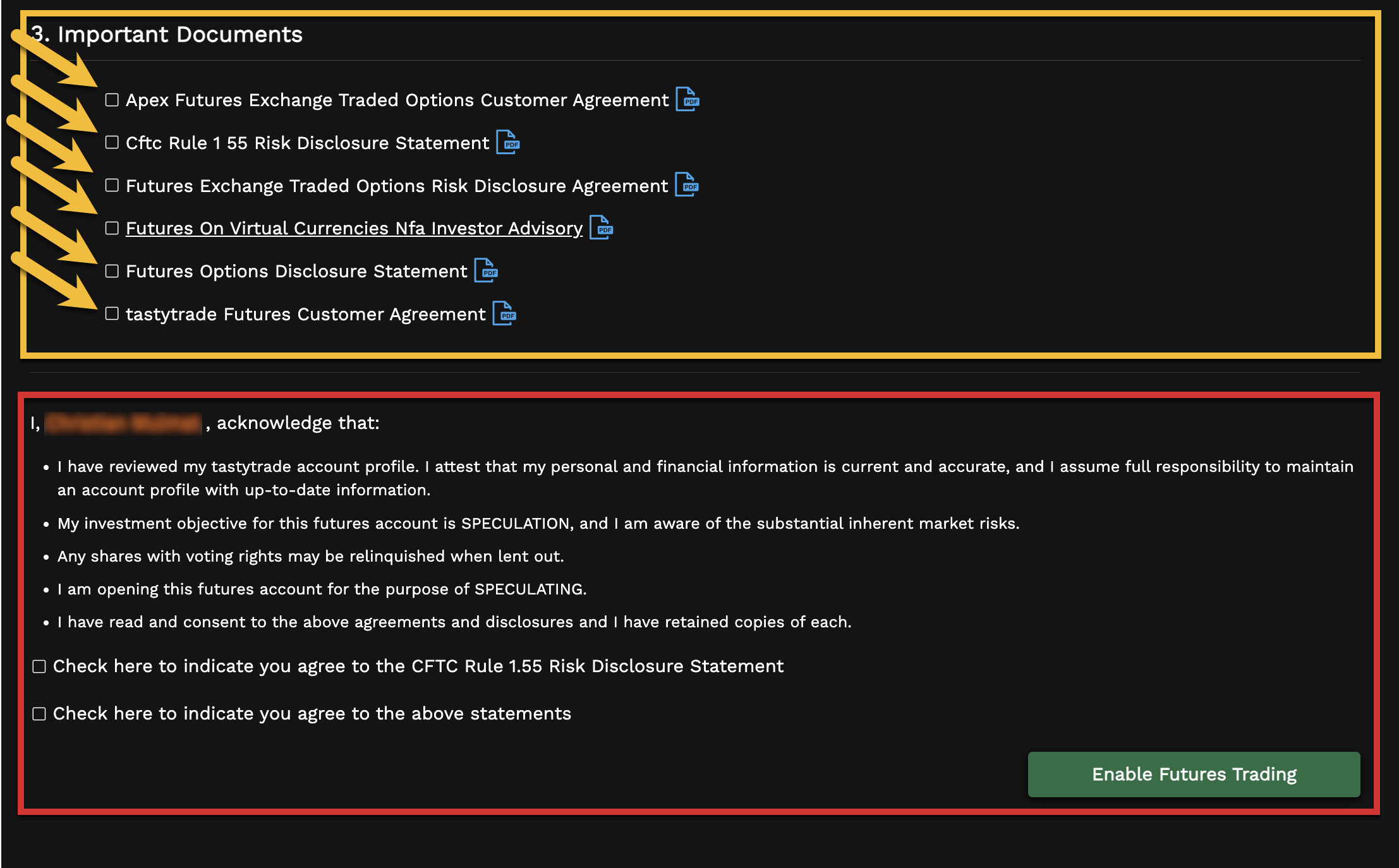Check the Futures On Virtual Currencies Advisory checkbox
This screenshot has width=1399, height=868.
click(x=112, y=229)
